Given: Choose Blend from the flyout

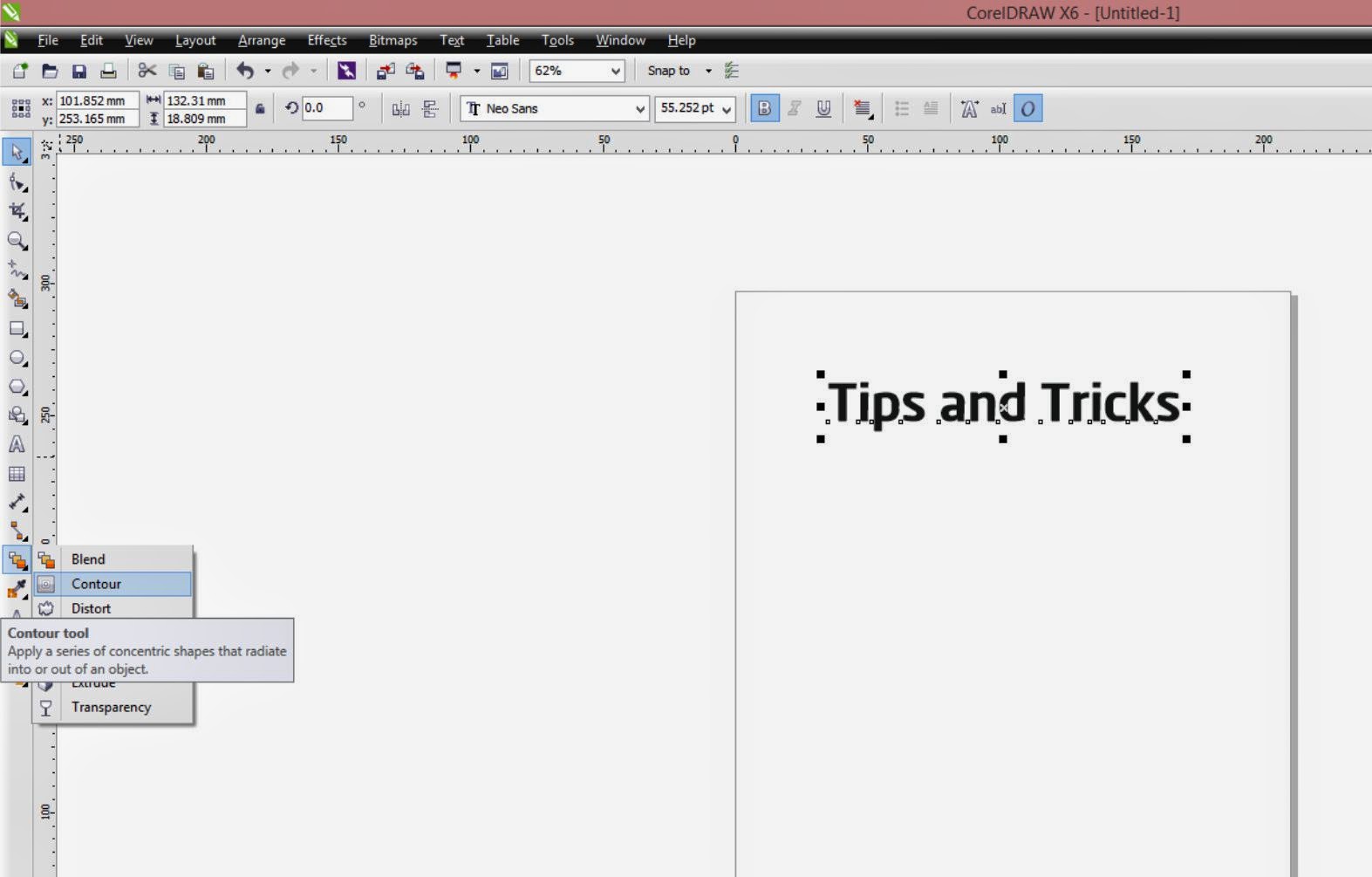Looking at the screenshot, I should 113,559.
